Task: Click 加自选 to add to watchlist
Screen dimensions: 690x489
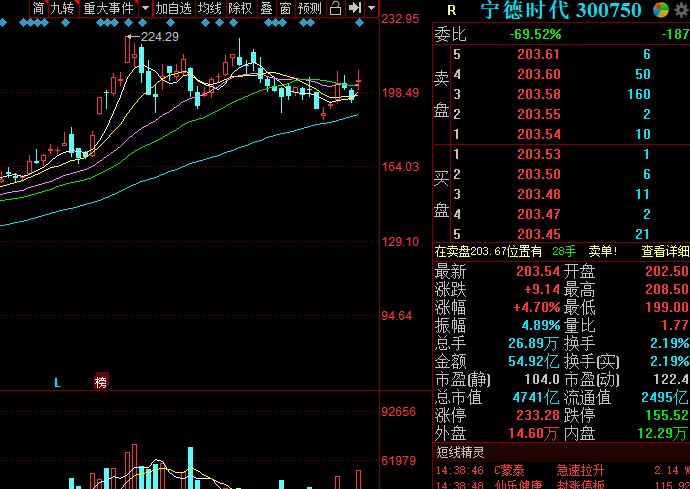Action: 174,8
